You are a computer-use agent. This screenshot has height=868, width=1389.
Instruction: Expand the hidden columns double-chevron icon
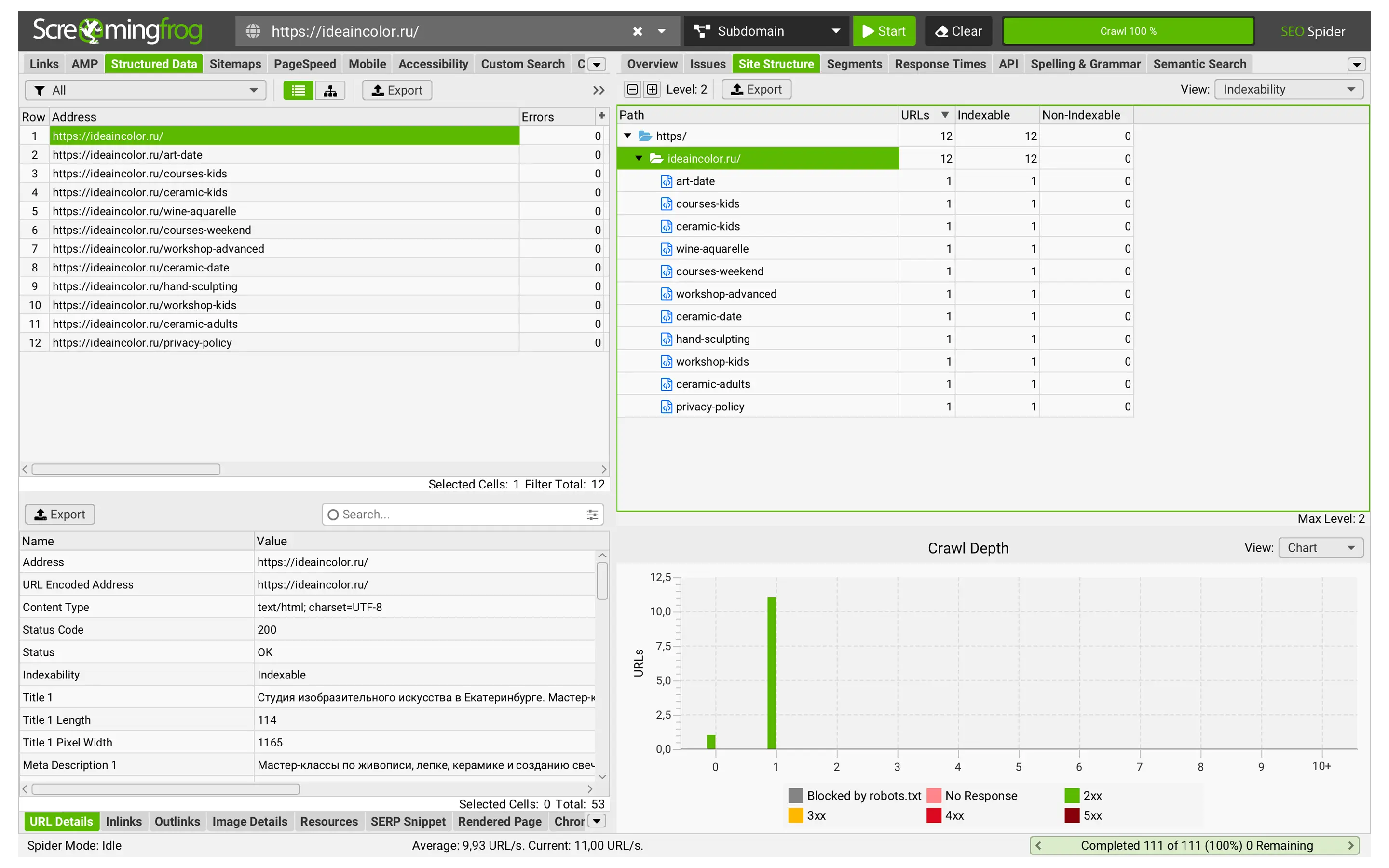click(x=598, y=90)
